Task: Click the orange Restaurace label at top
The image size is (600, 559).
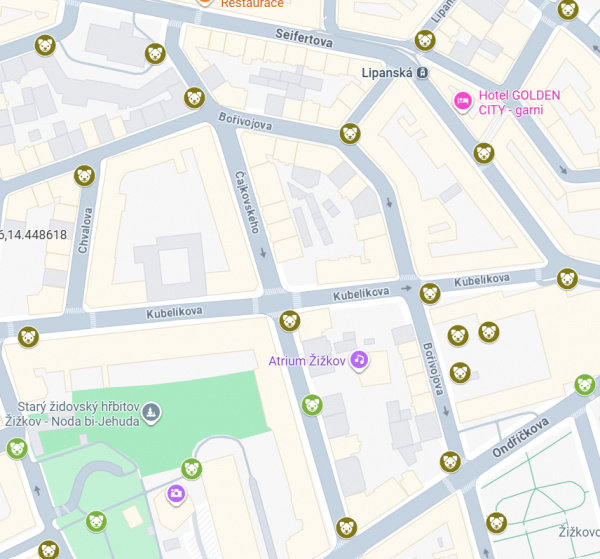Action: tap(252, 4)
